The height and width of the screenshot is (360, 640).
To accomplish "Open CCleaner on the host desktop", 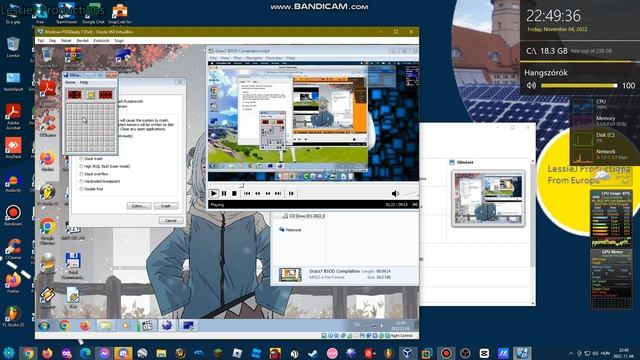I will click(x=13, y=249).
